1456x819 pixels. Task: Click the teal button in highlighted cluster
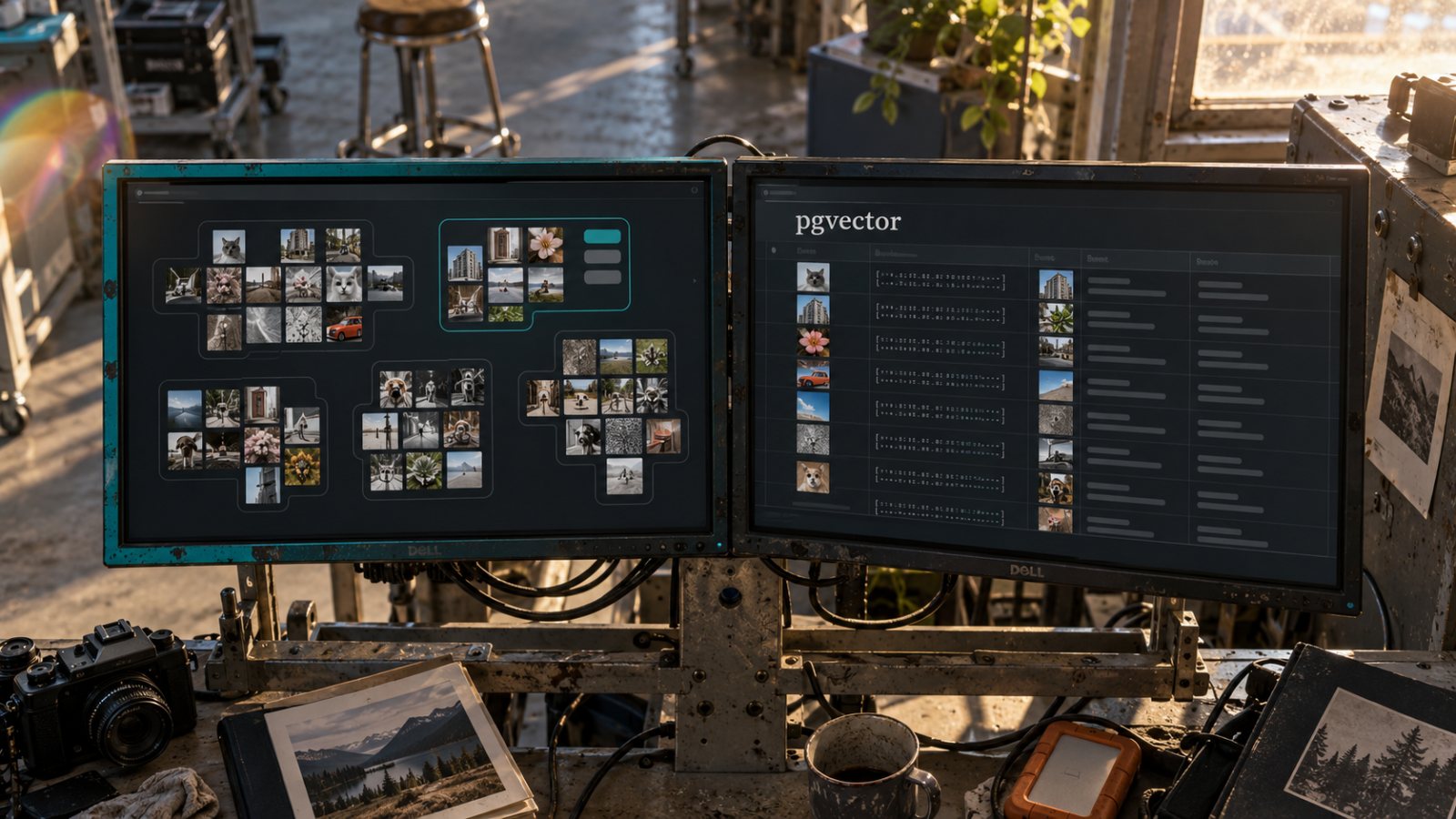pyautogui.click(x=602, y=237)
